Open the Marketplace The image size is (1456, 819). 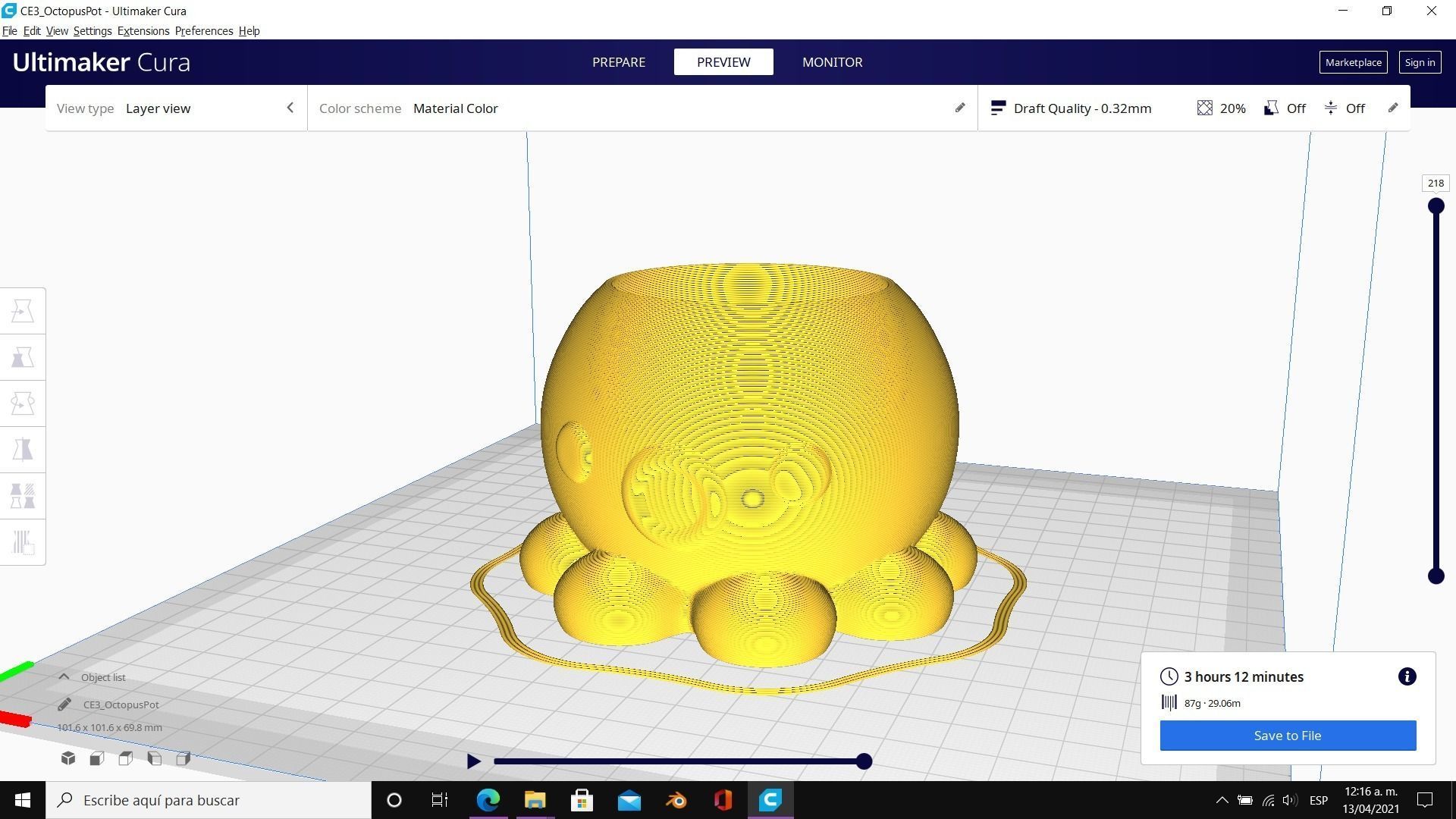pyautogui.click(x=1353, y=62)
